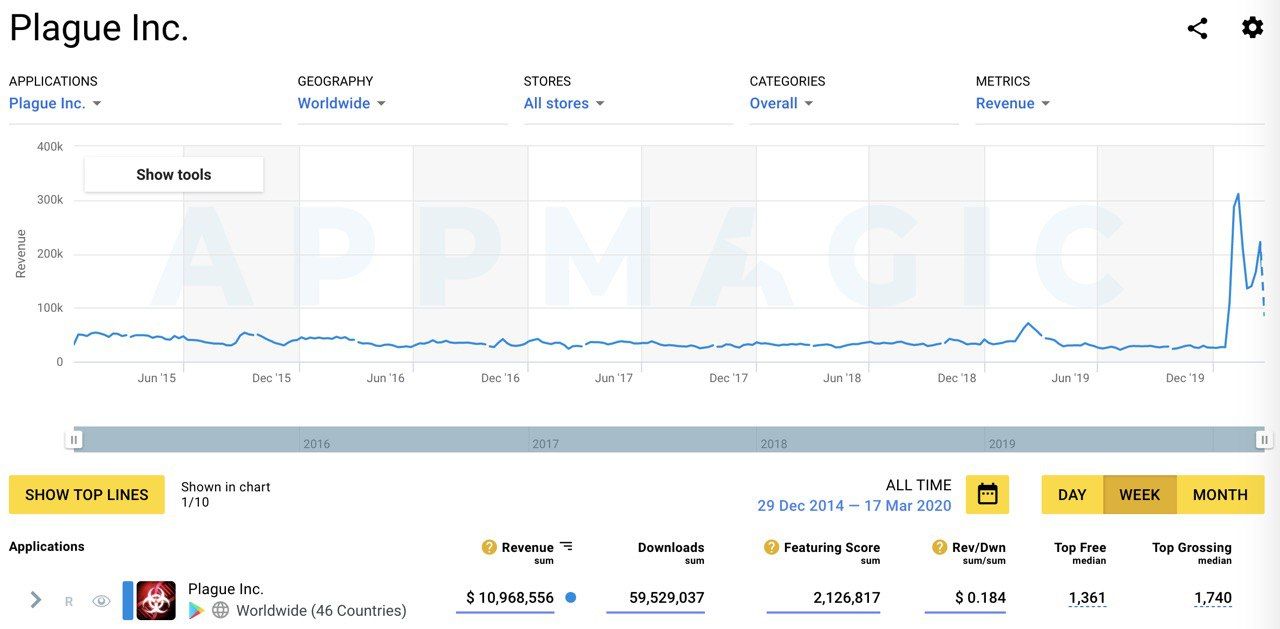Click the left handle of the time range slider
Screen dimensions: 1280x629
[74, 439]
